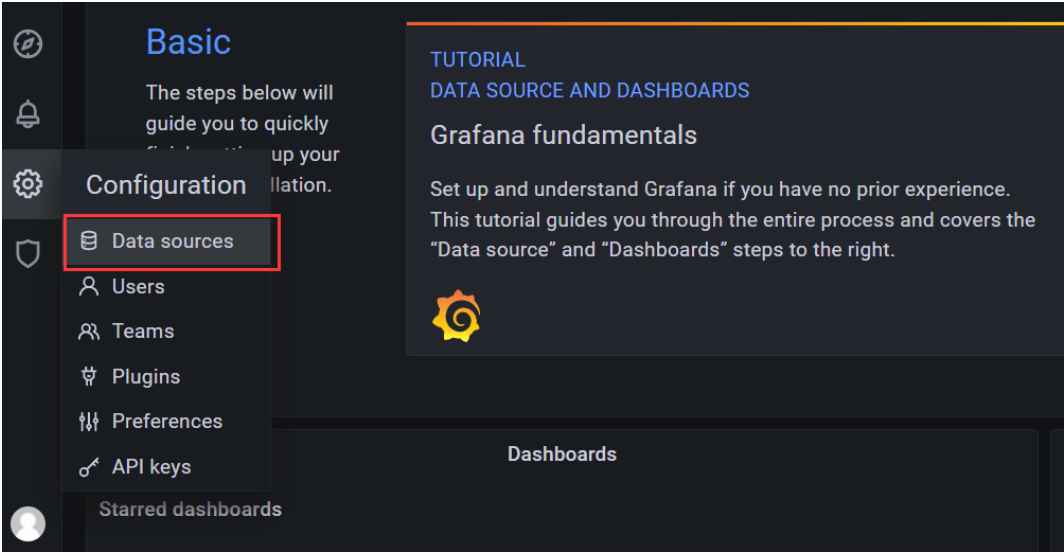1064x556 pixels.
Task: Open the Alerting bell icon
Action: pyautogui.click(x=28, y=113)
